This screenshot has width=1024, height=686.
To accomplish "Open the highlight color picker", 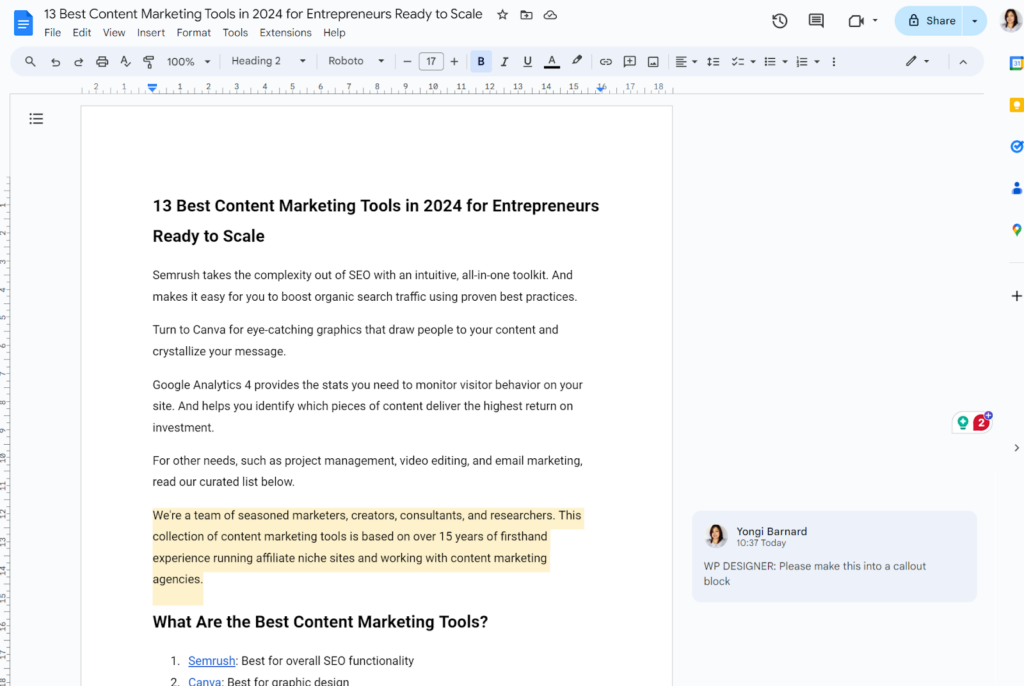I will click(x=577, y=62).
